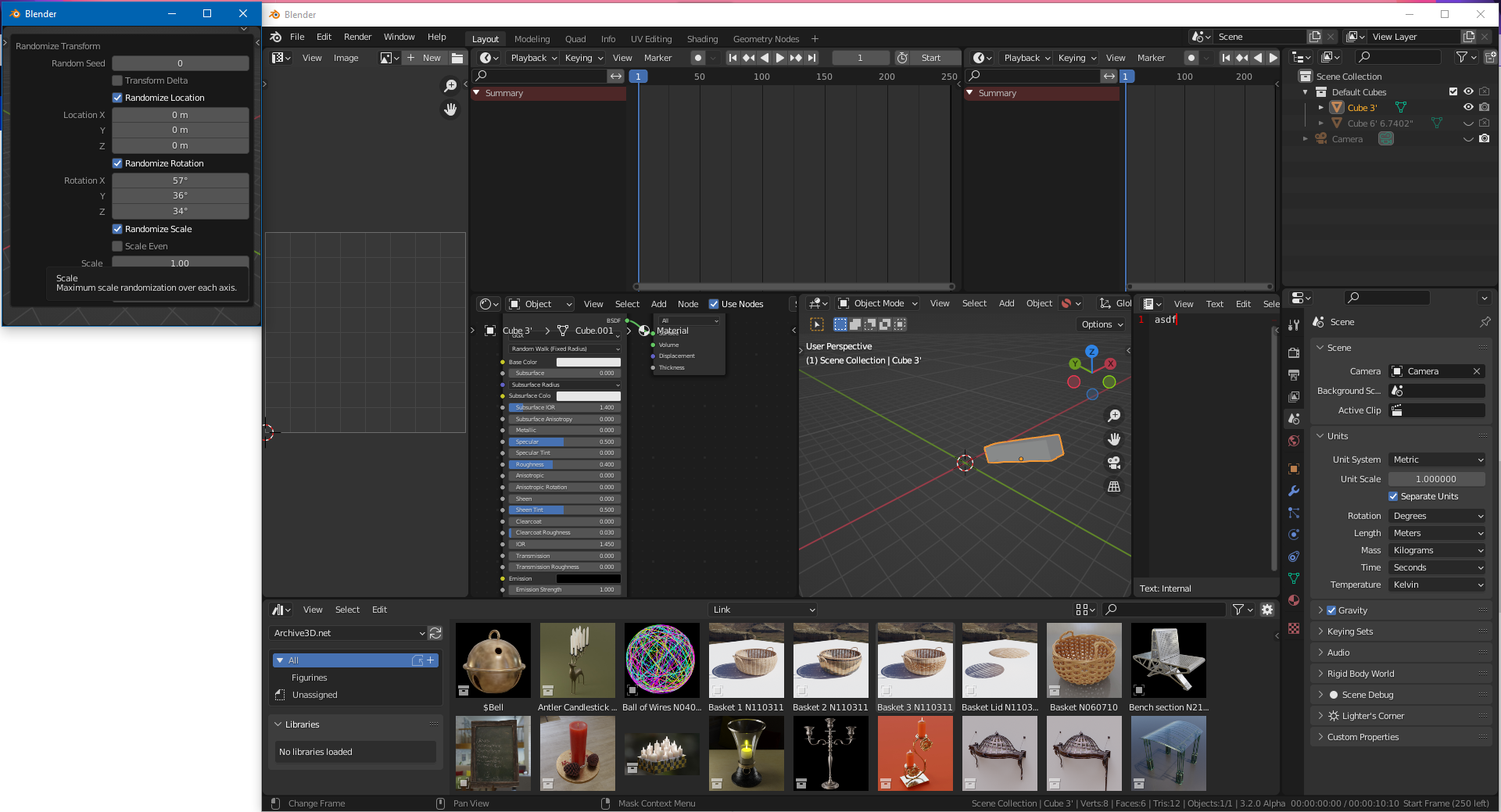Open the Tool properties tab
Screen dimensions: 1501x812
pos(1294,324)
